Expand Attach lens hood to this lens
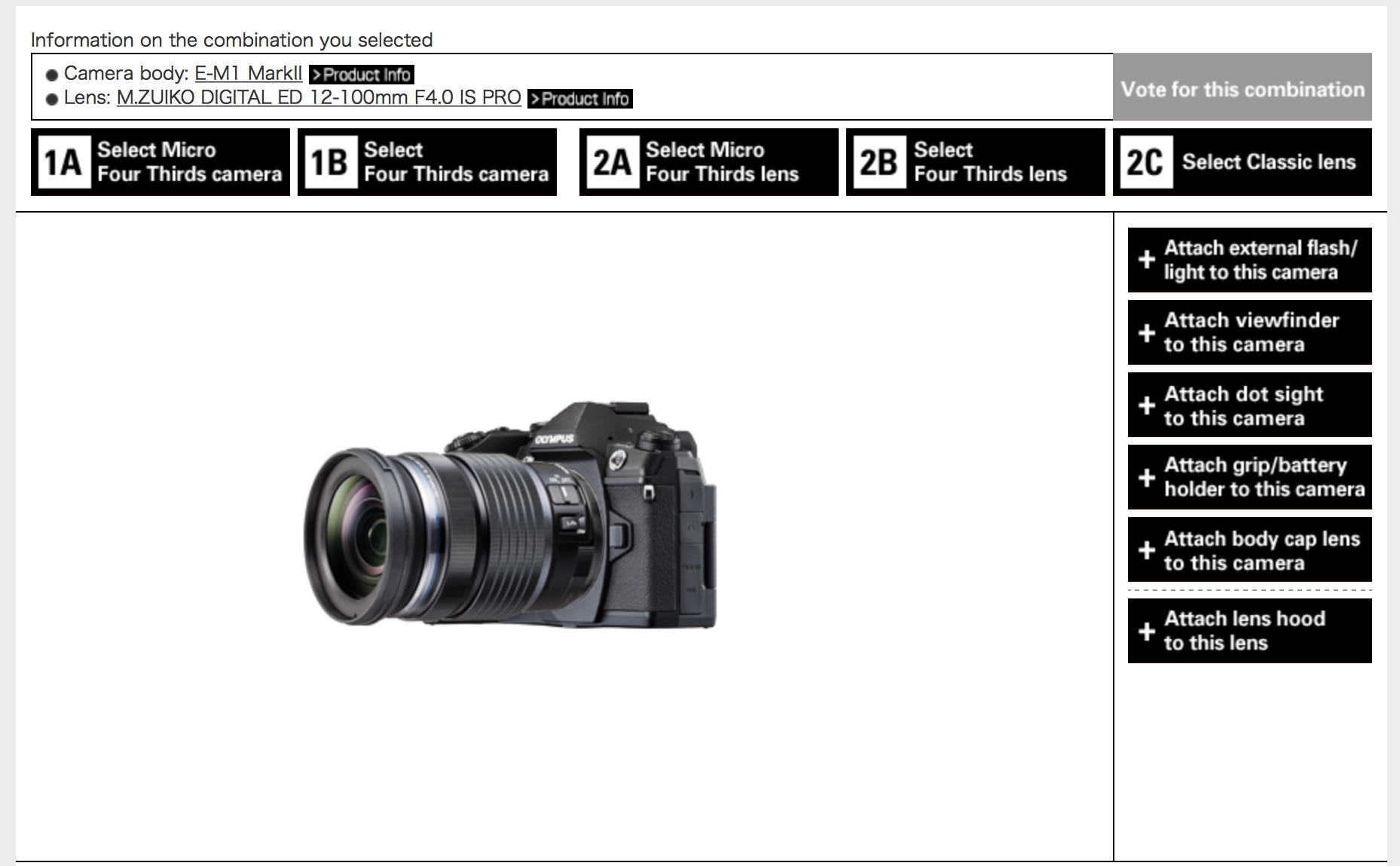 point(1250,631)
